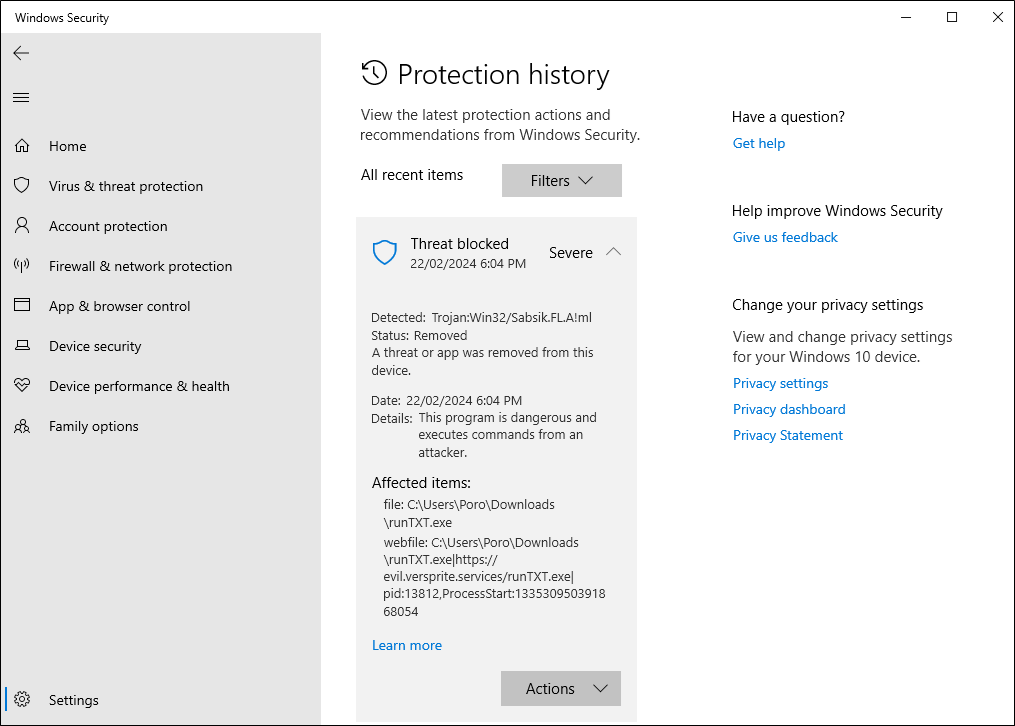Click the App & browser control window icon
Image resolution: width=1015 pixels, height=726 pixels.
click(x=22, y=305)
